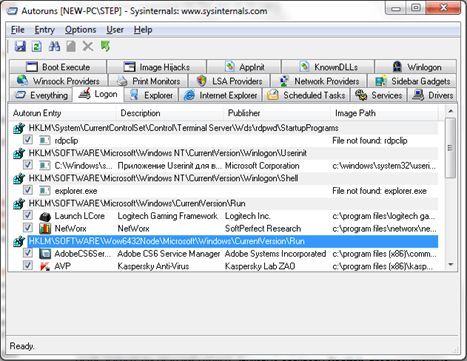The height and width of the screenshot is (361, 467).
Task: Switch to the Internet Explorer tab
Action: click(221, 95)
